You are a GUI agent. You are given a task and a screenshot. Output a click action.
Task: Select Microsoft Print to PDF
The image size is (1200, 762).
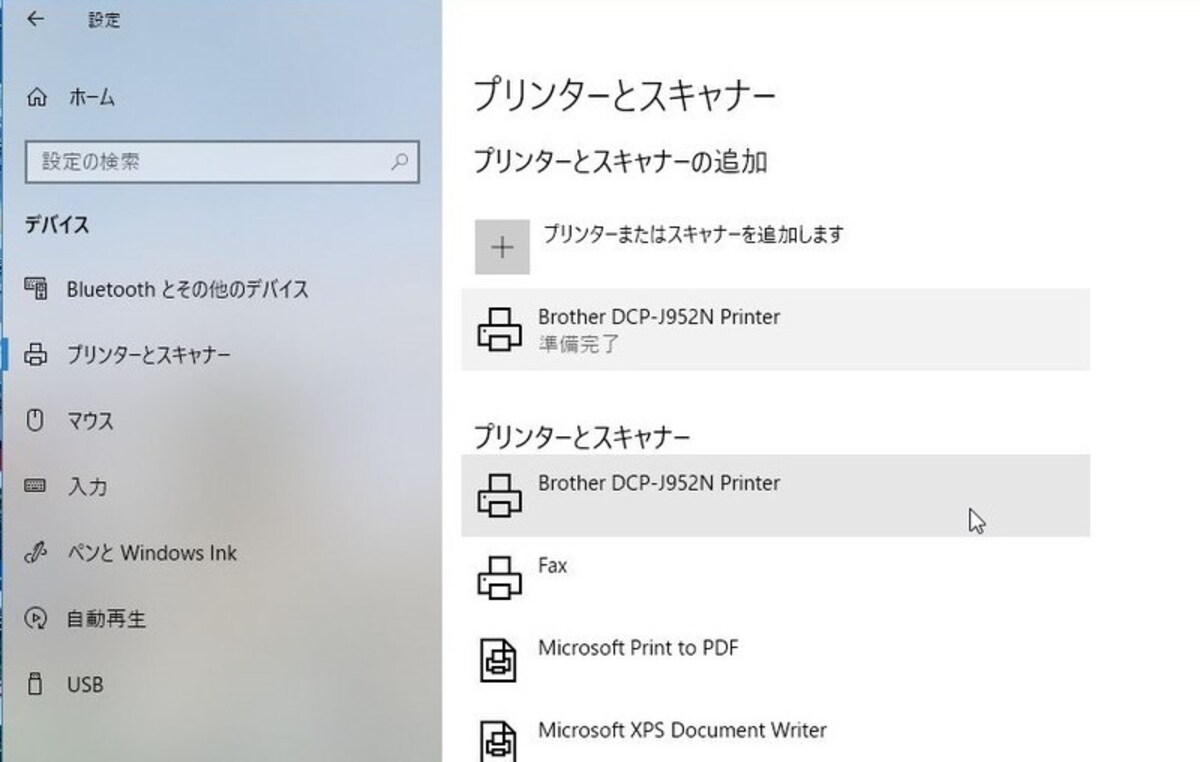coord(776,660)
